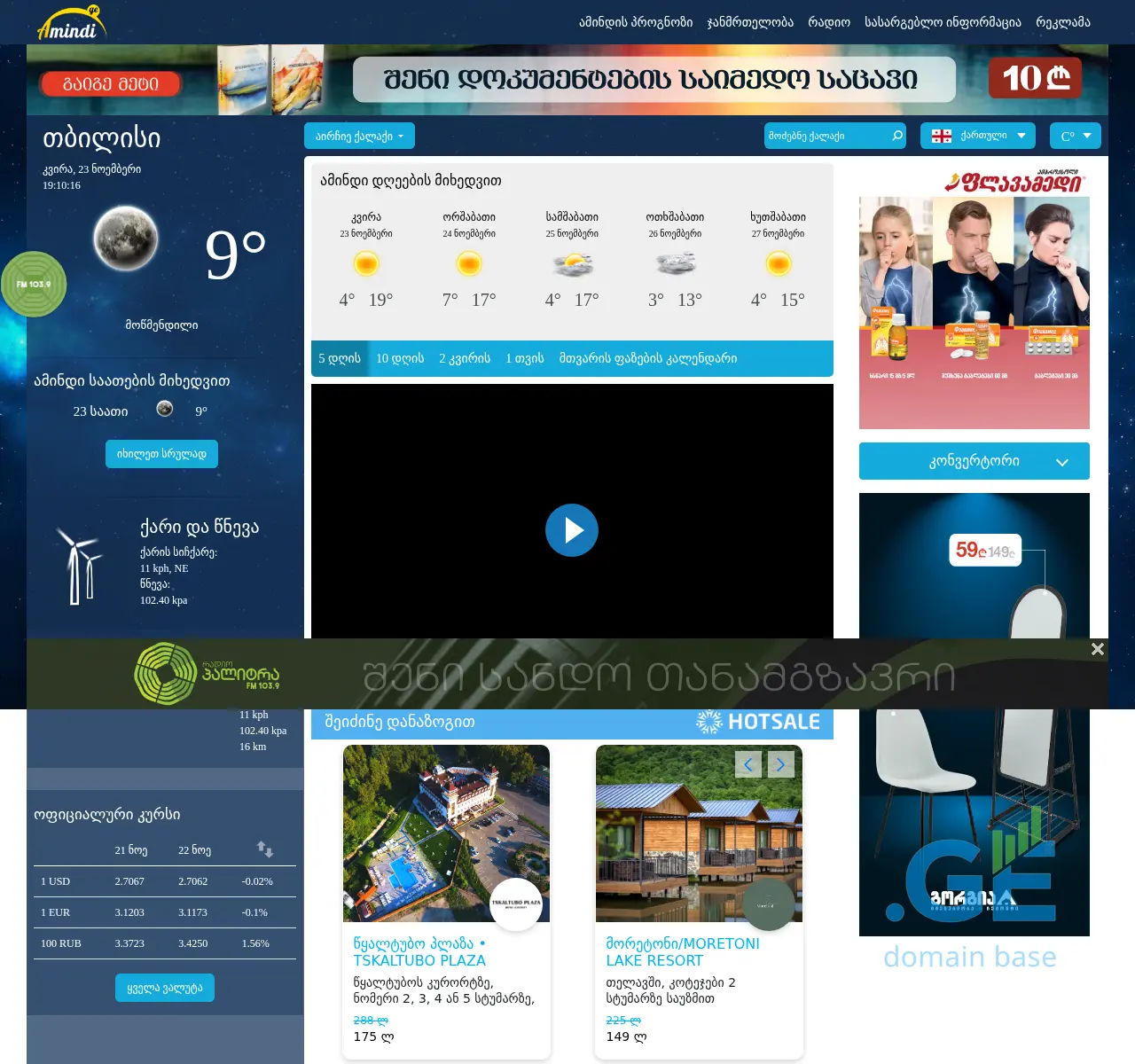
Task: Open the city selection dropdown
Action: (359, 136)
